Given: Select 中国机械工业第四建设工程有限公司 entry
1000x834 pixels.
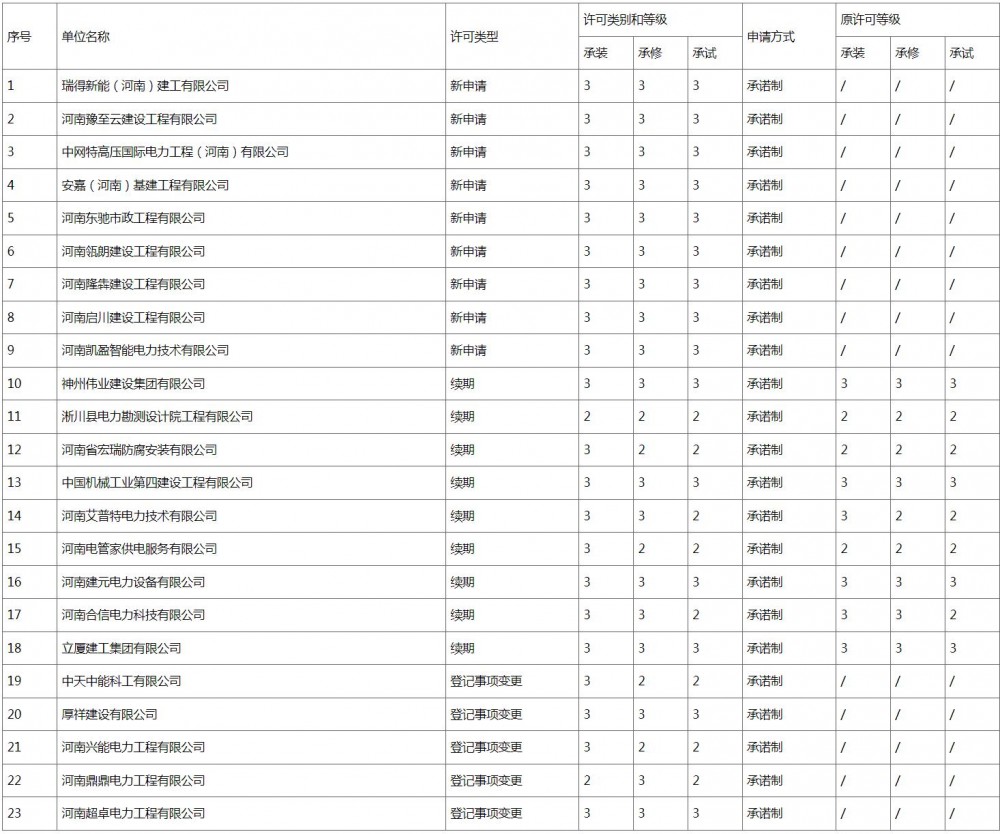Looking at the screenshot, I should [157, 483].
